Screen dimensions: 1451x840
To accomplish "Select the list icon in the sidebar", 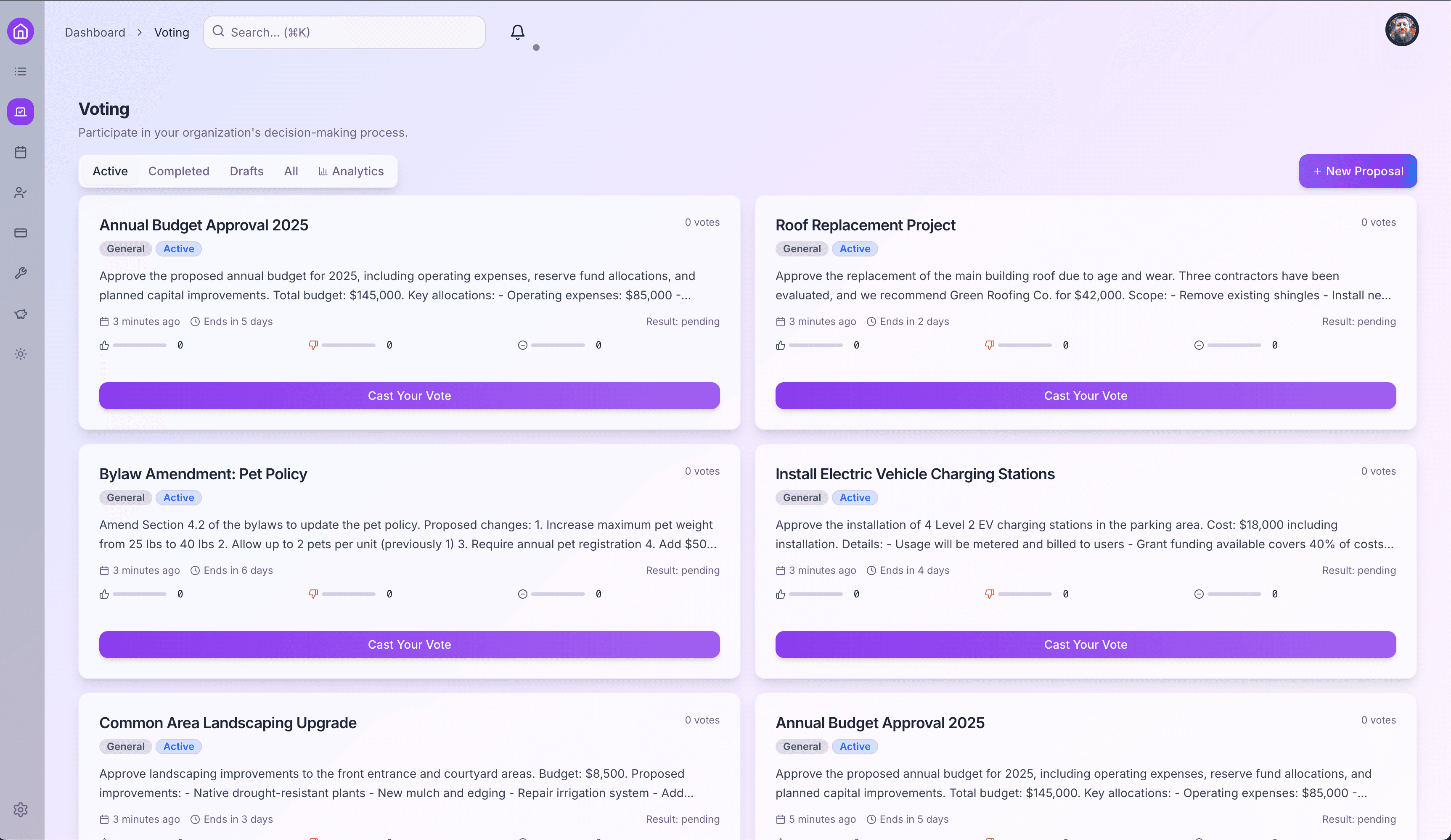I will [20, 71].
